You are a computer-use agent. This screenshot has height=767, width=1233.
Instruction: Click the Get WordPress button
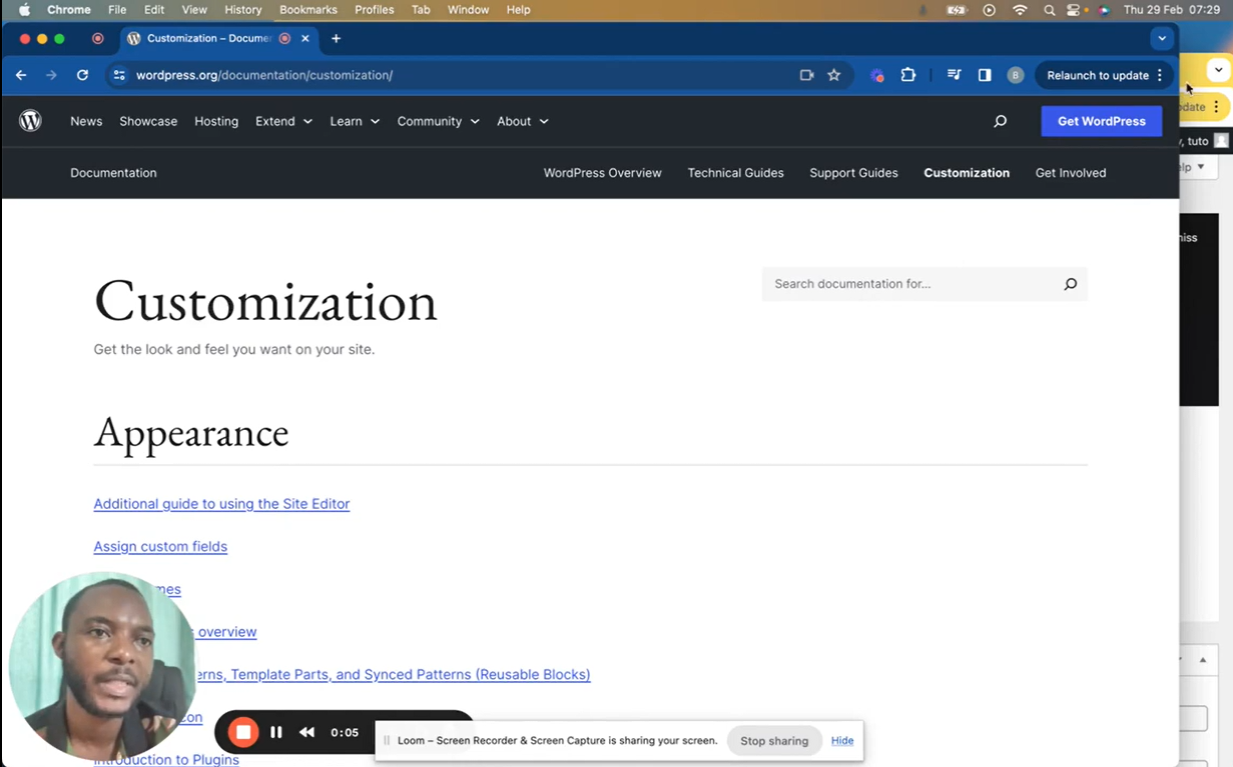click(x=1101, y=121)
